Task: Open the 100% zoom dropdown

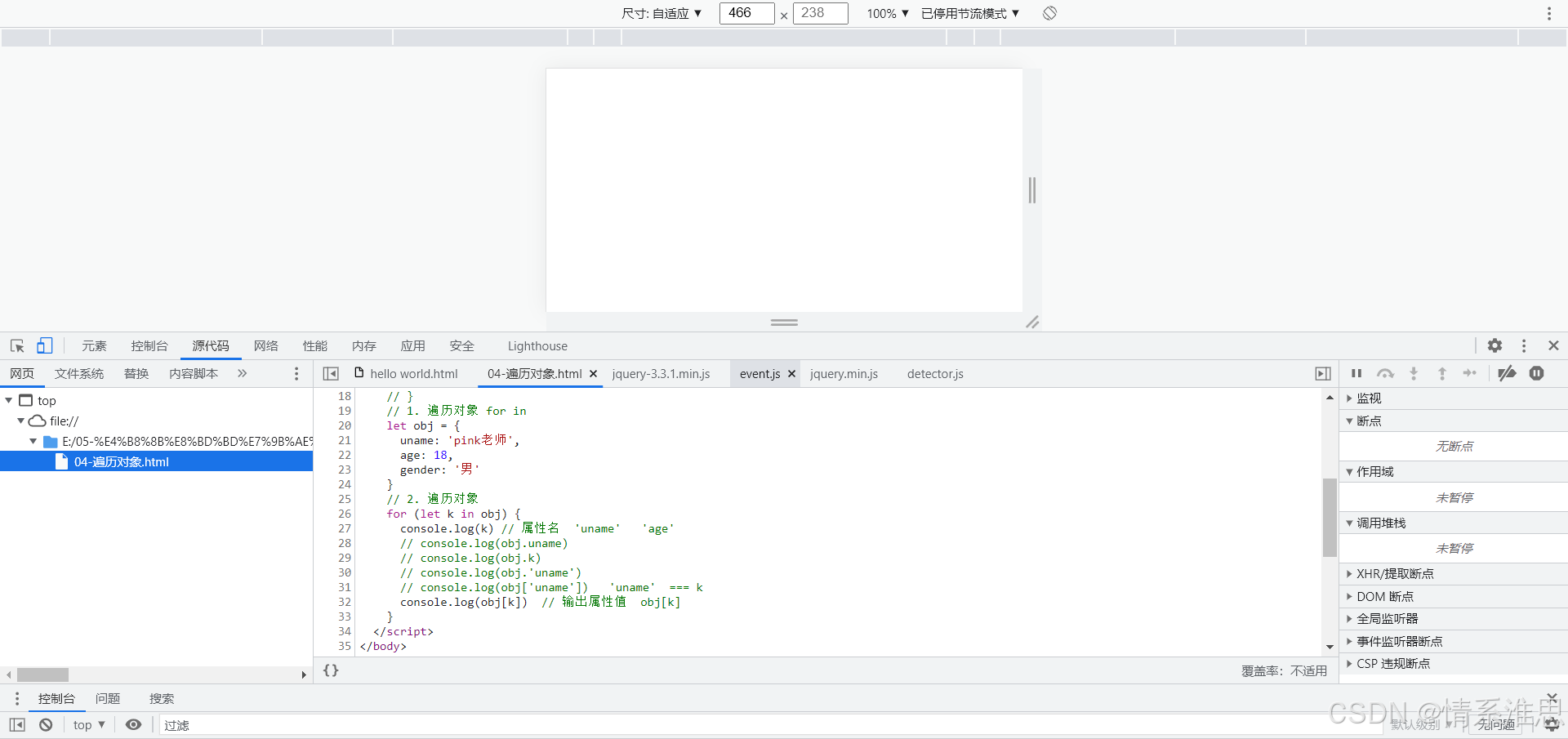Action: click(x=888, y=13)
